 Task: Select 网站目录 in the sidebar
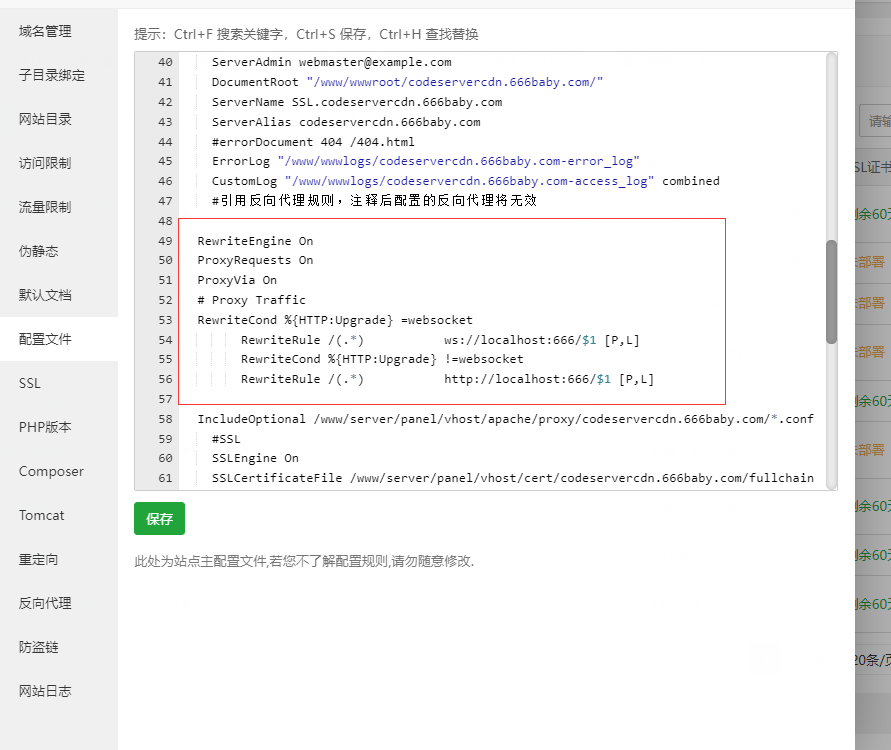pyautogui.click(x=46, y=119)
